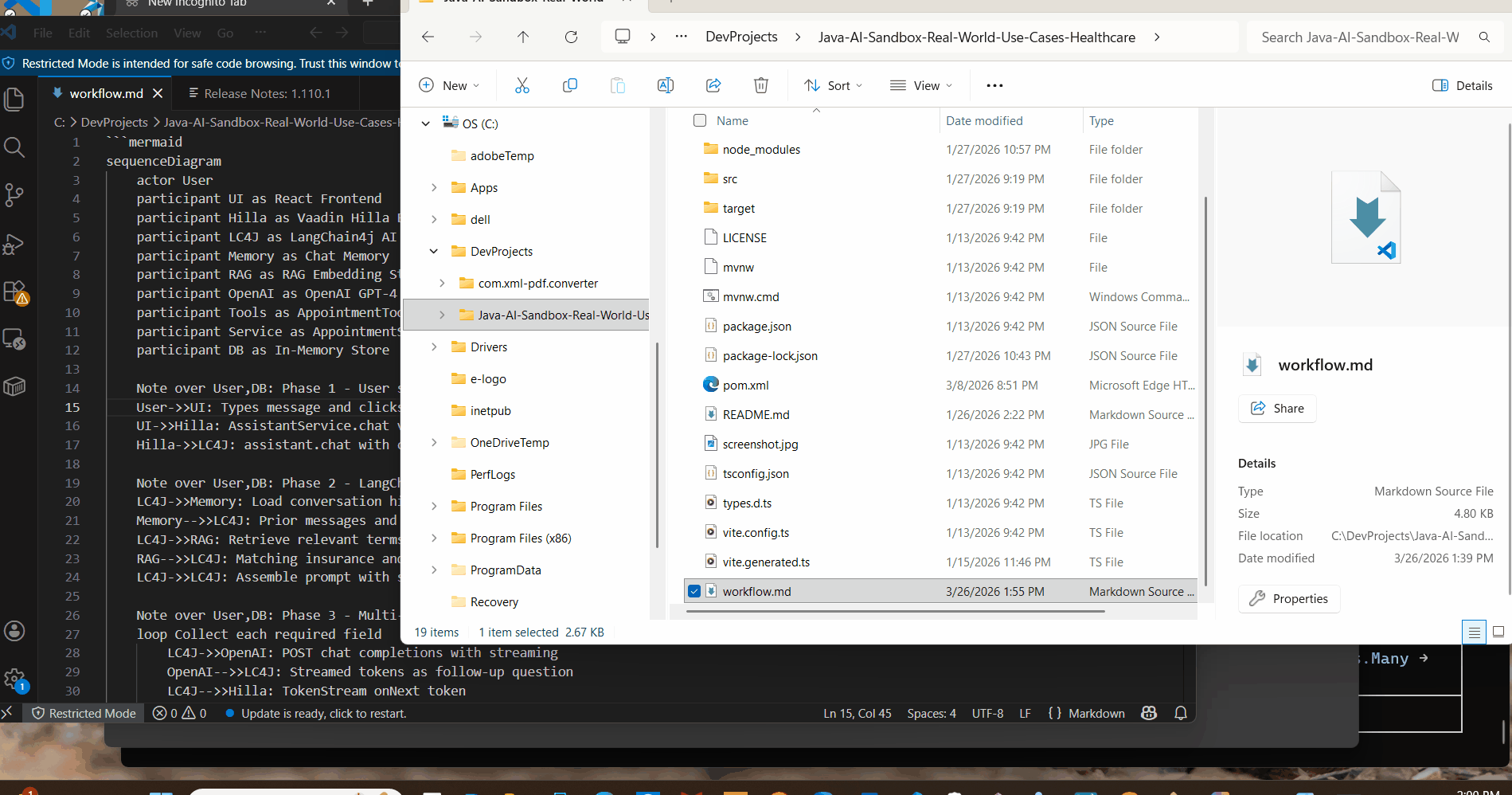Click errors and warnings indicator
Image resolution: width=1512 pixels, height=795 pixels.
tap(180, 713)
